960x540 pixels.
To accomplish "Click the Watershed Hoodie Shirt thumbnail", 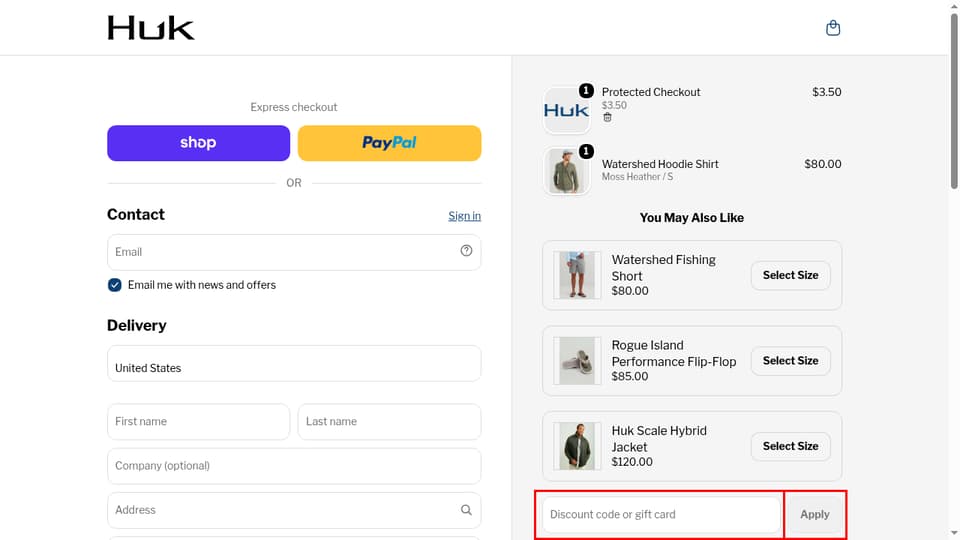I will tap(566, 171).
